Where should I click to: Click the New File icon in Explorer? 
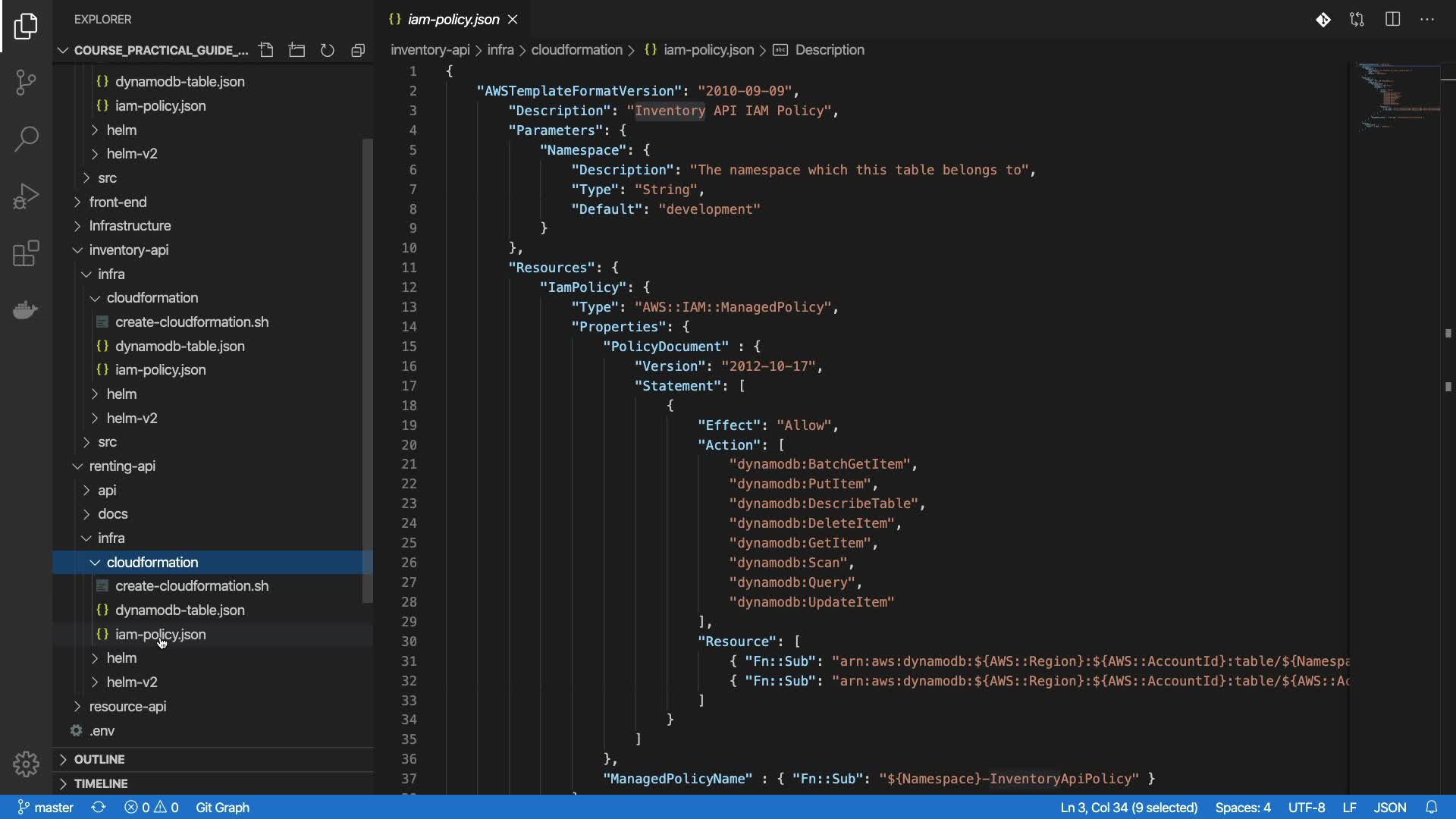coord(266,50)
